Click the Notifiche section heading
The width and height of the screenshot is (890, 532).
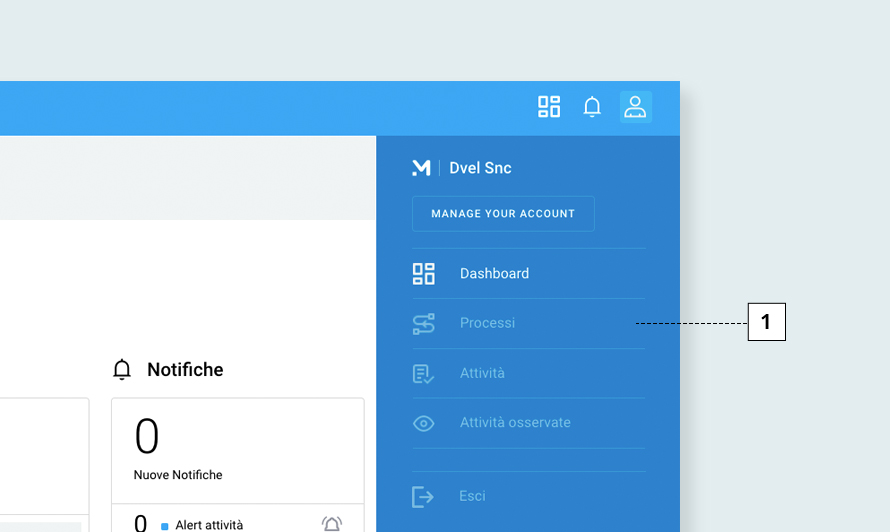tap(185, 370)
